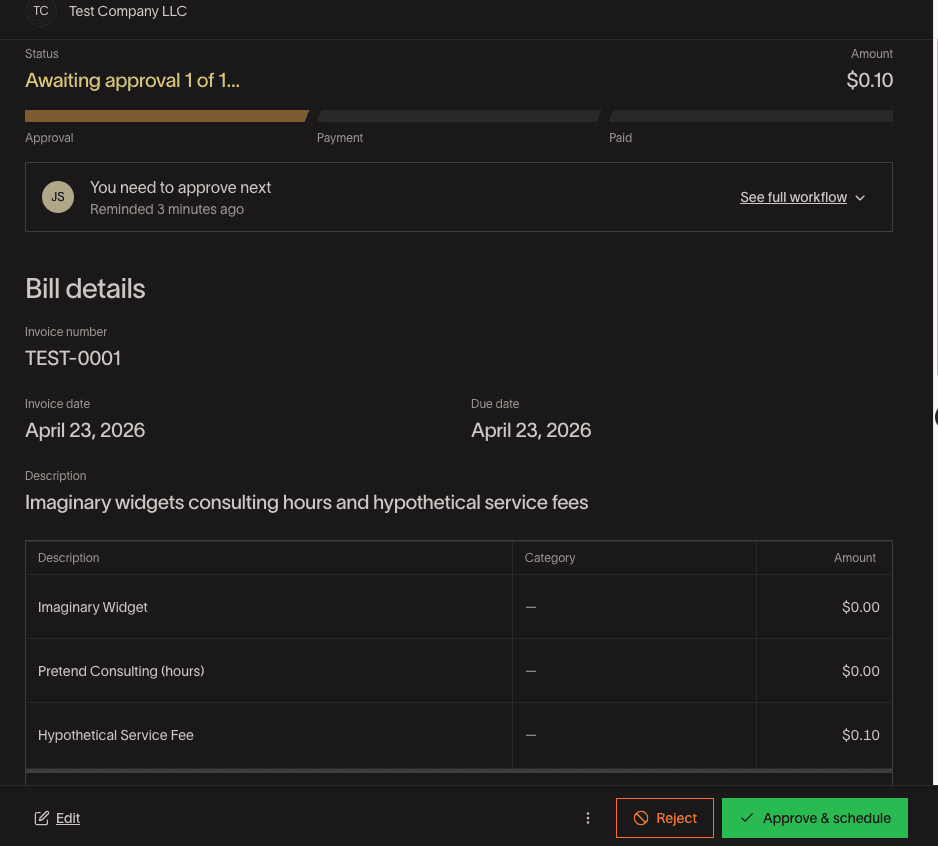Click the Invoice date April 23, 2026

(x=85, y=430)
